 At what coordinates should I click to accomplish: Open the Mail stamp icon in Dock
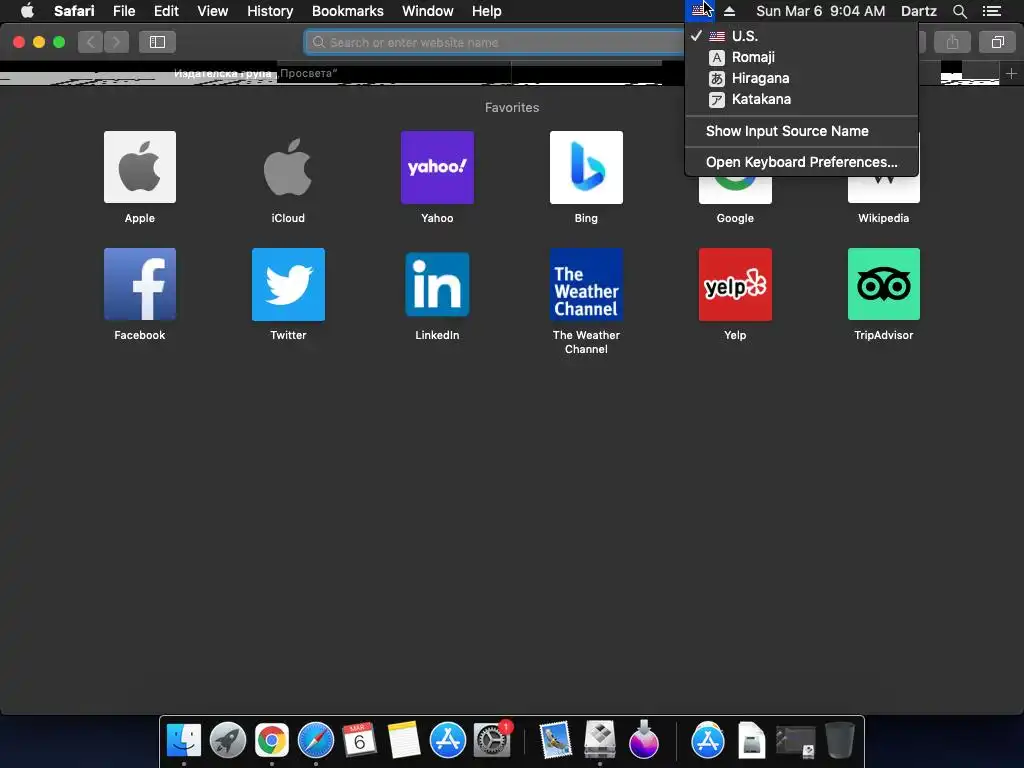click(556, 741)
